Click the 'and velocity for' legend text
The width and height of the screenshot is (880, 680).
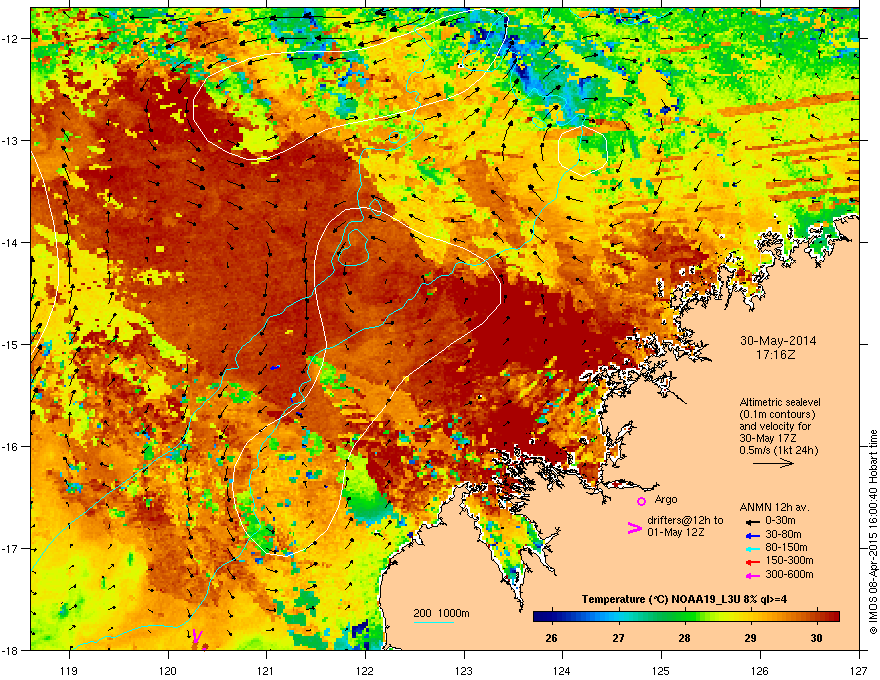[774, 426]
